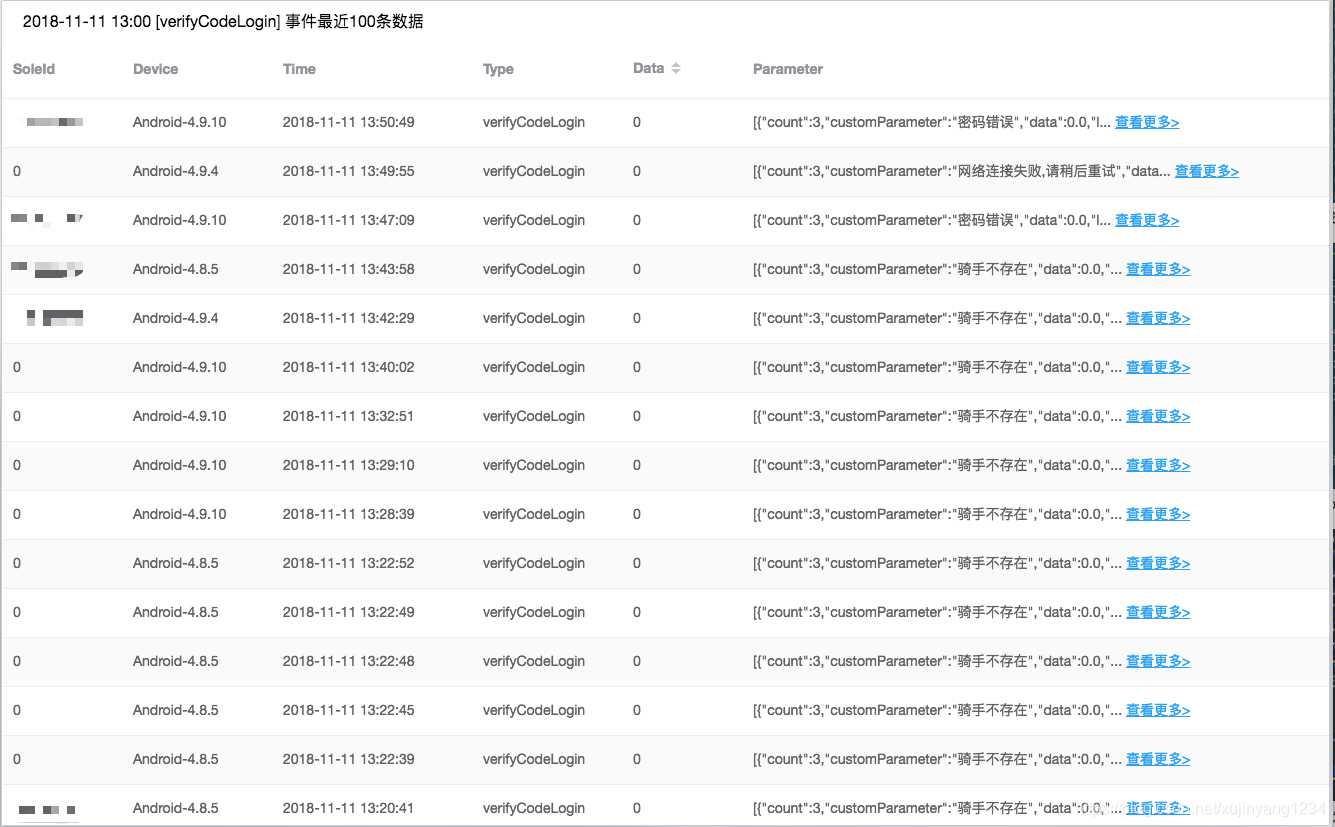This screenshot has width=1335, height=827.
Task: Select the time cell 2018-11-11 13:47:09
Action: pos(348,220)
